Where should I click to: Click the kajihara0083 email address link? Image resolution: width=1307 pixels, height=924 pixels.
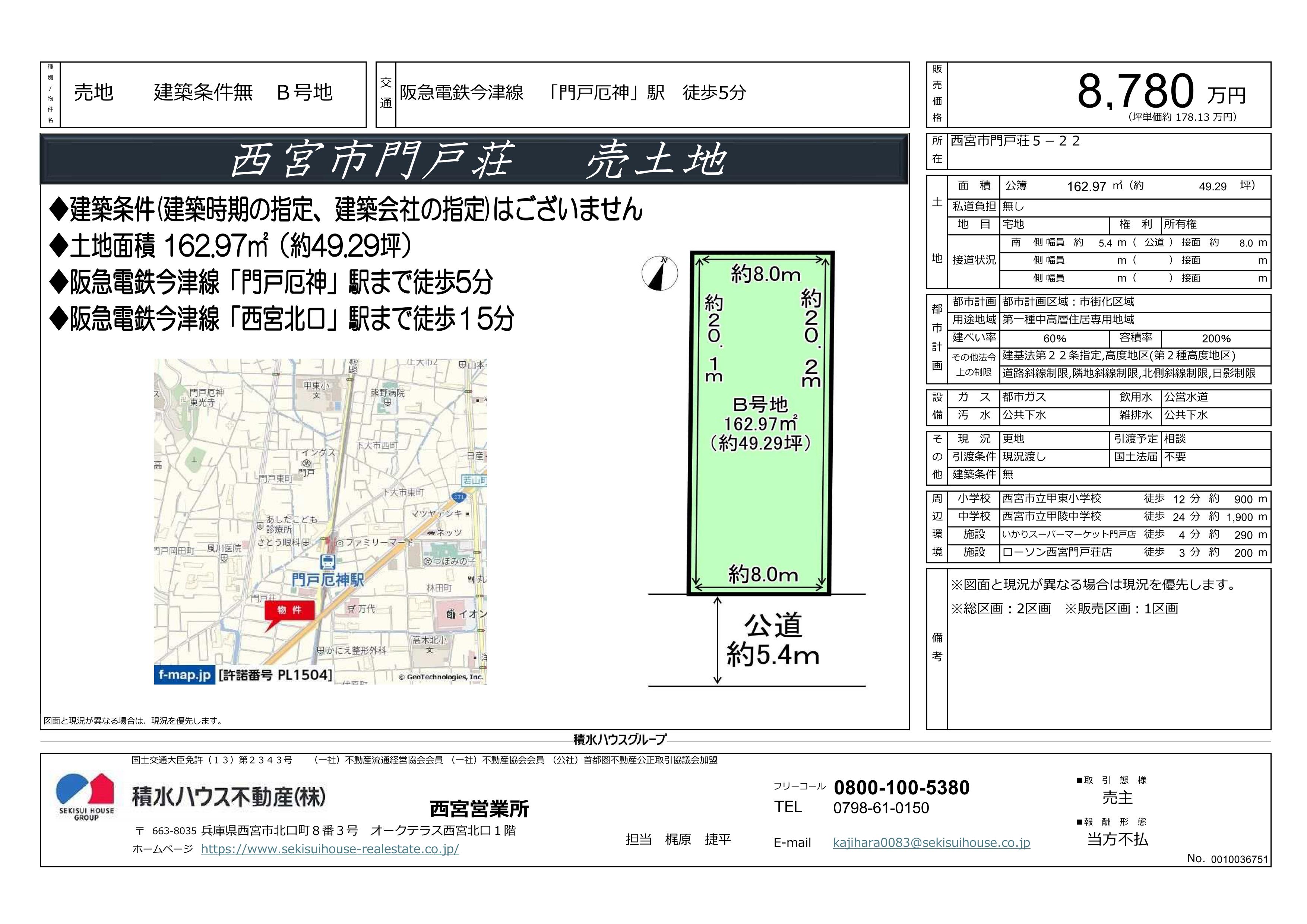click(931, 843)
